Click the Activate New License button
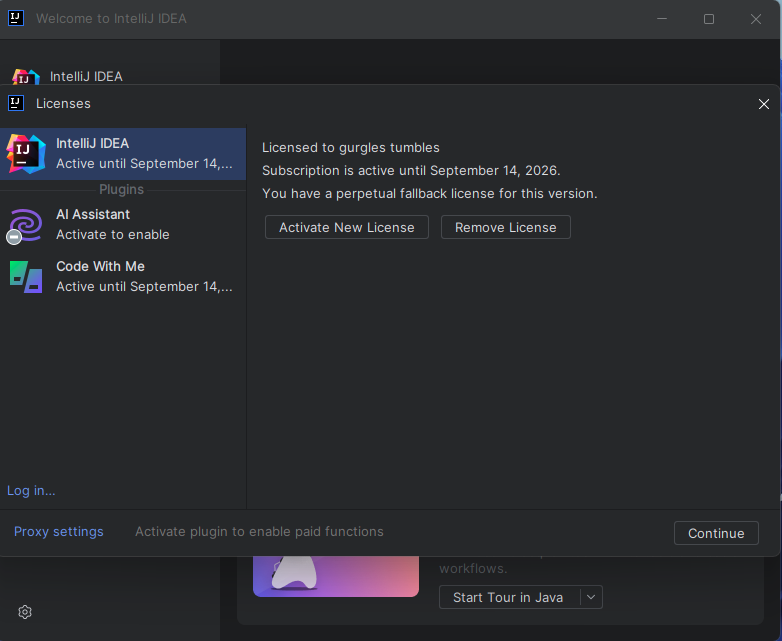 click(x=346, y=227)
